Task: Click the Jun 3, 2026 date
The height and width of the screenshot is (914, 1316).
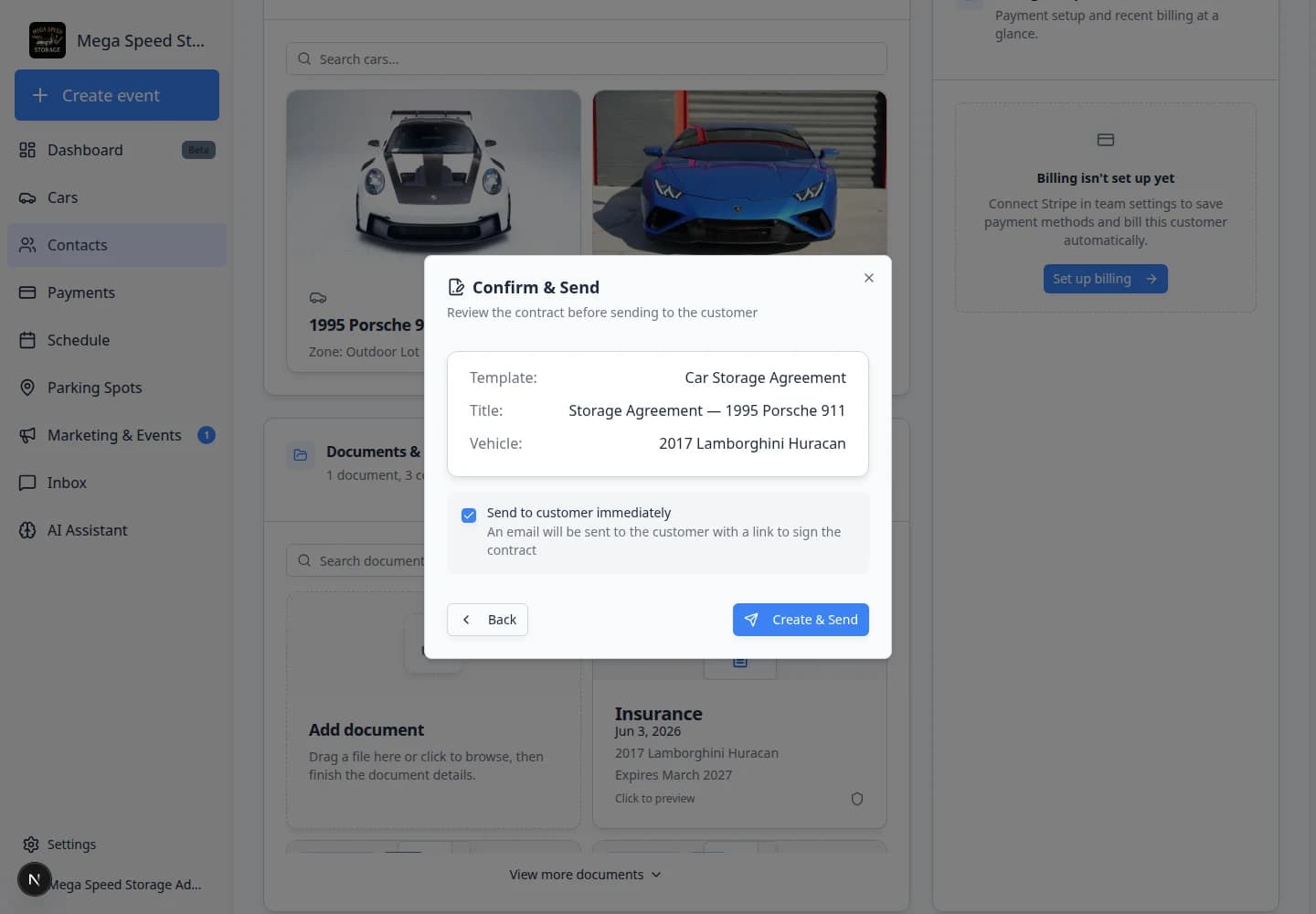Action: pos(648,731)
